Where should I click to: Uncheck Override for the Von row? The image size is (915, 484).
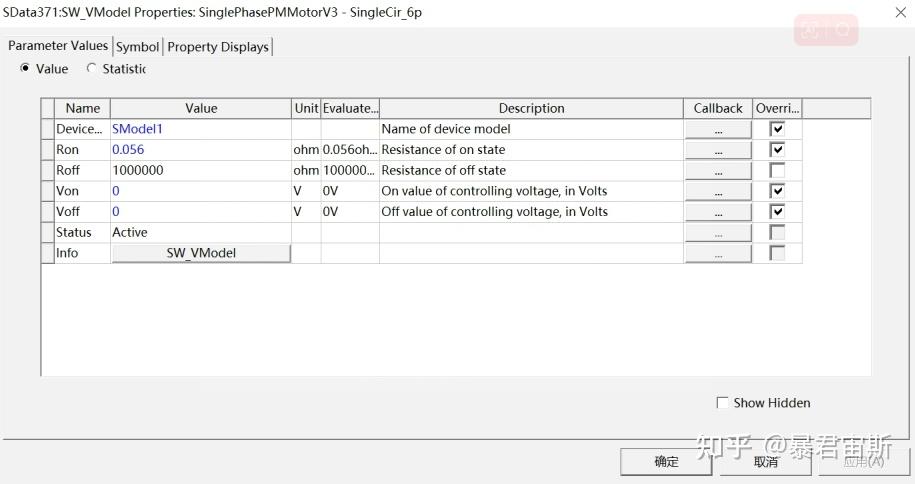(x=777, y=191)
